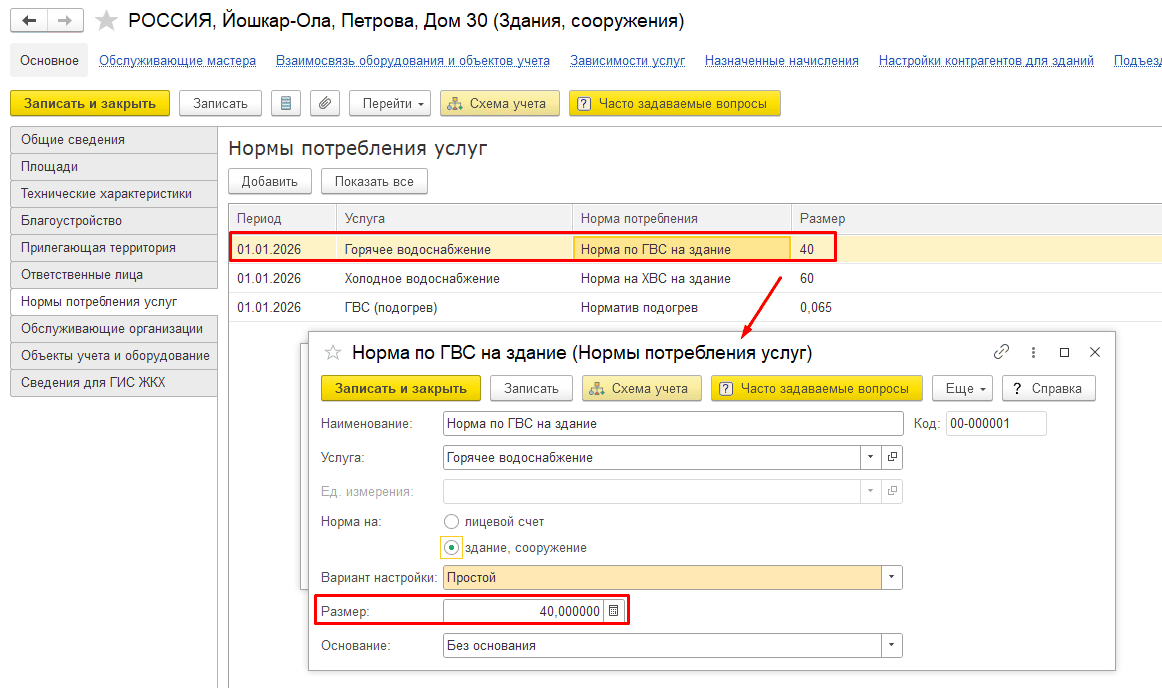Click Добавить to add a norm

tap(270, 182)
